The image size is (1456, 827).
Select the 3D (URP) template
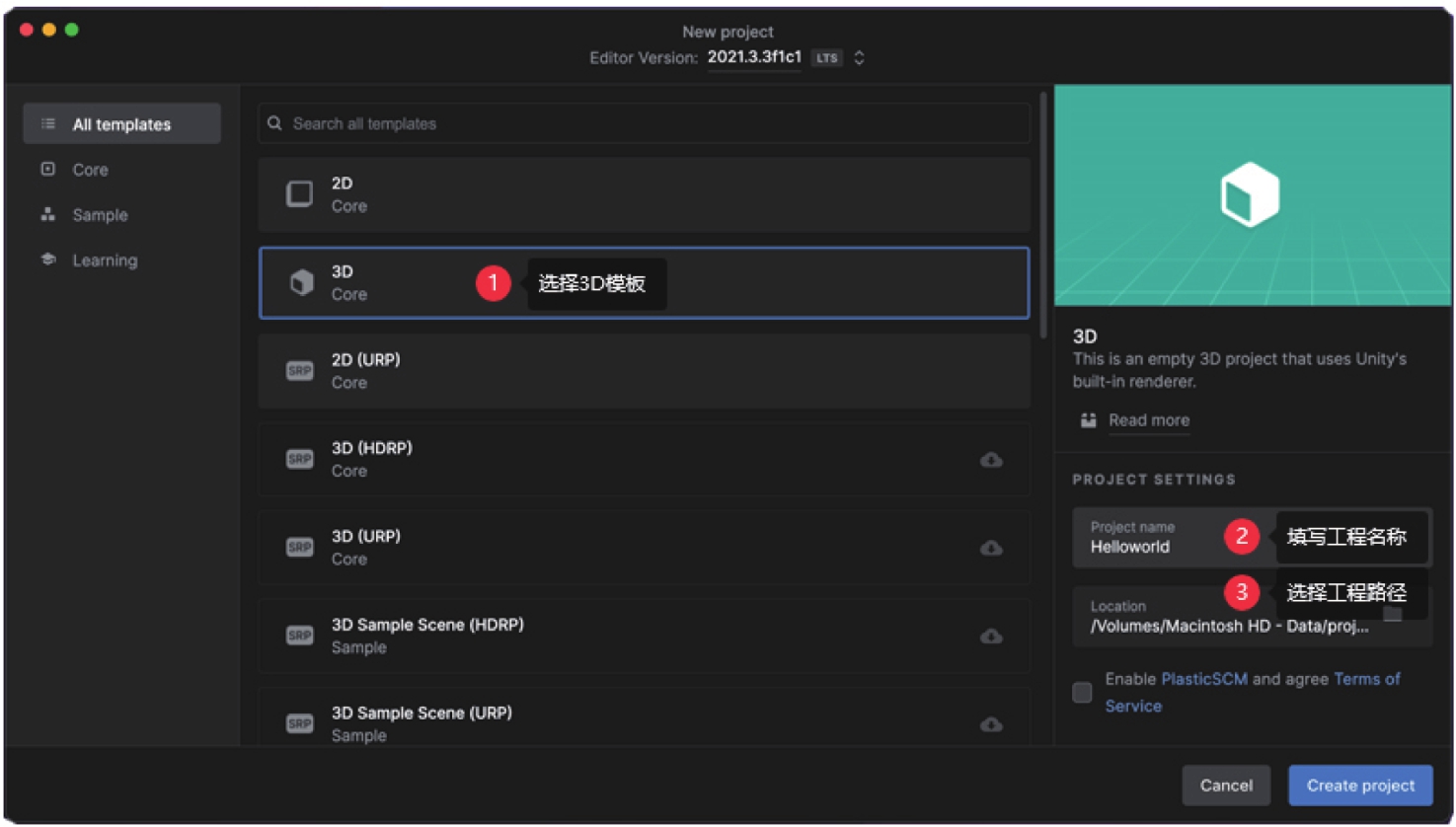click(x=644, y=548)
